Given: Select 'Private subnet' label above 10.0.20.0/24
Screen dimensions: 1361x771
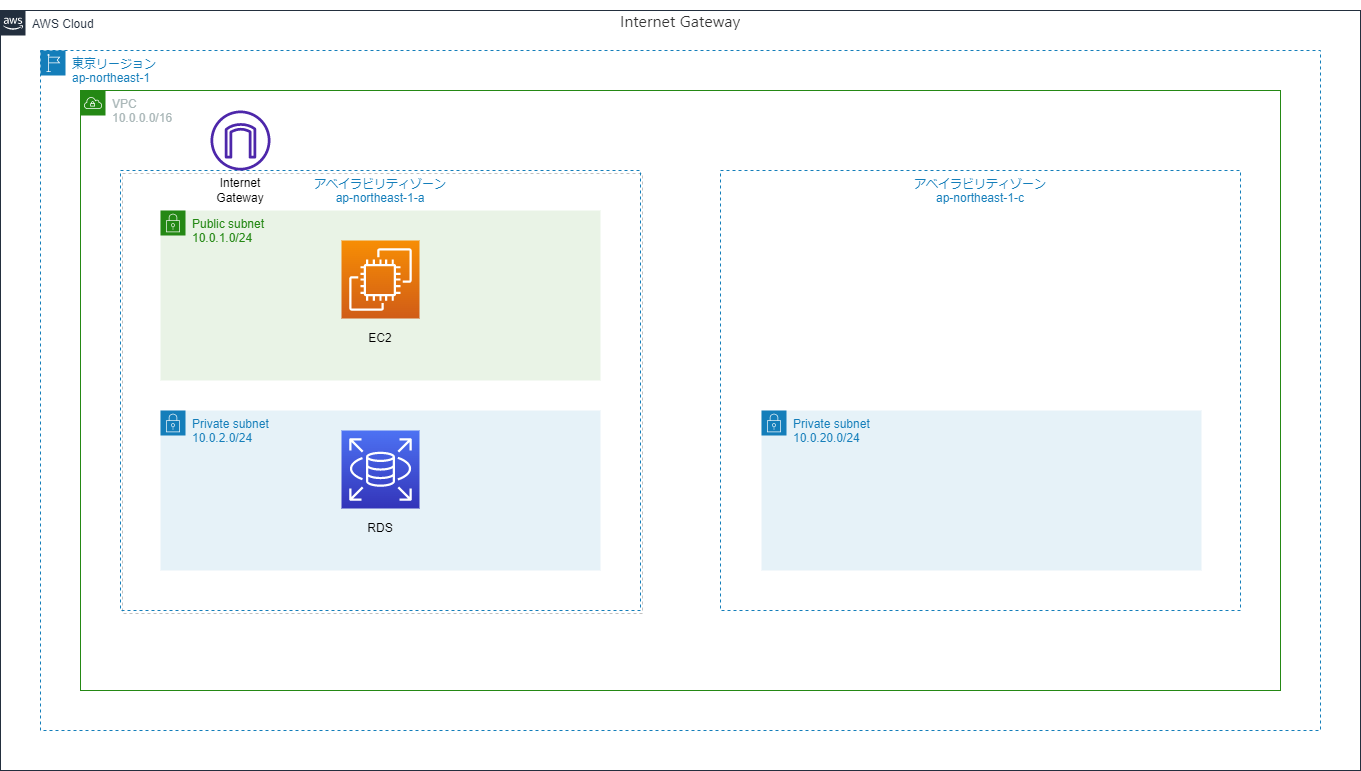Looking at the screenshot, I should [831, 424].
